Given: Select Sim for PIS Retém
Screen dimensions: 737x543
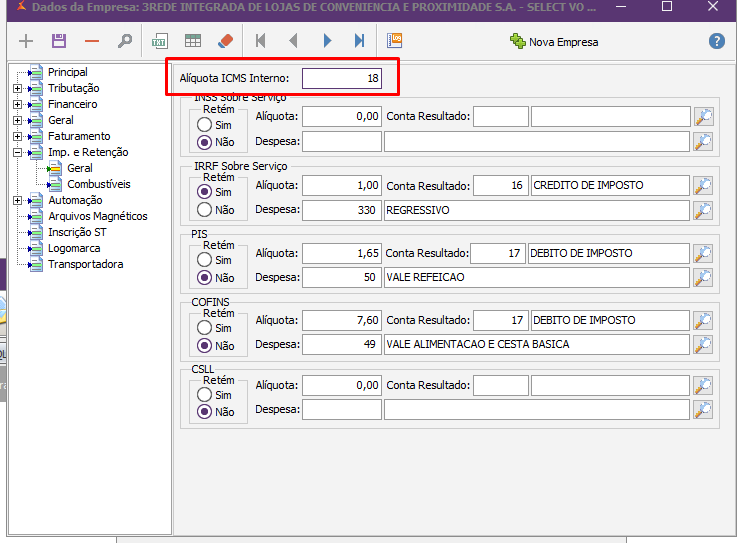Looking at the screenshot, I should click(x=204, y=260).
